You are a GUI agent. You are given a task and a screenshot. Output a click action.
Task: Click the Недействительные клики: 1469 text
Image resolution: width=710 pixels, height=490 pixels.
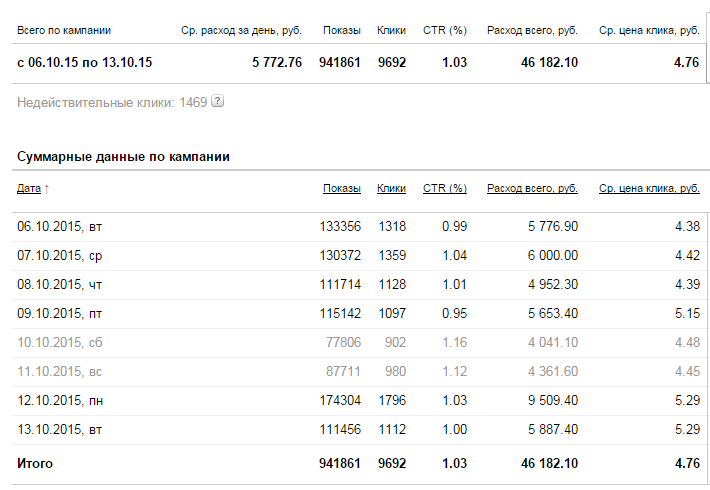112,102
